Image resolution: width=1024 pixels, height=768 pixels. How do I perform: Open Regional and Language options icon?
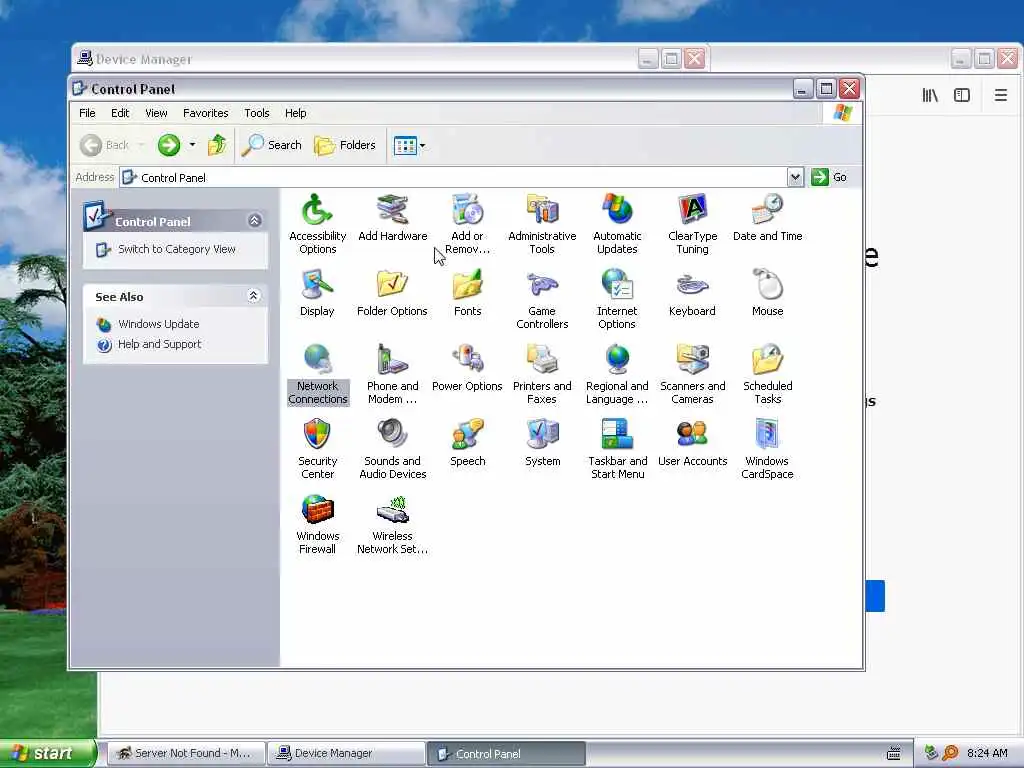click(617, 374)
